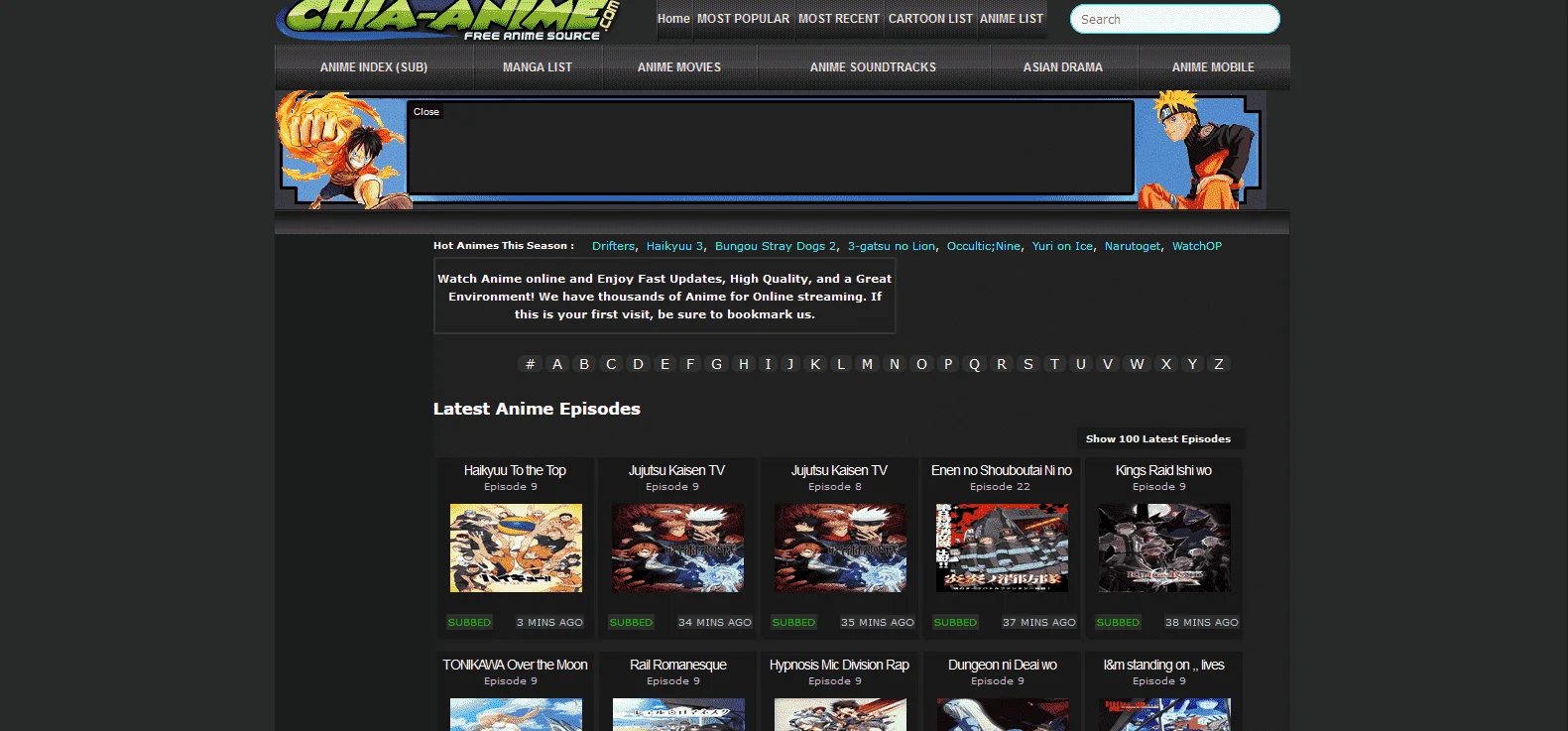
Task: Click SUBBED tag under Haikyuu
Action: pos(469,623)
